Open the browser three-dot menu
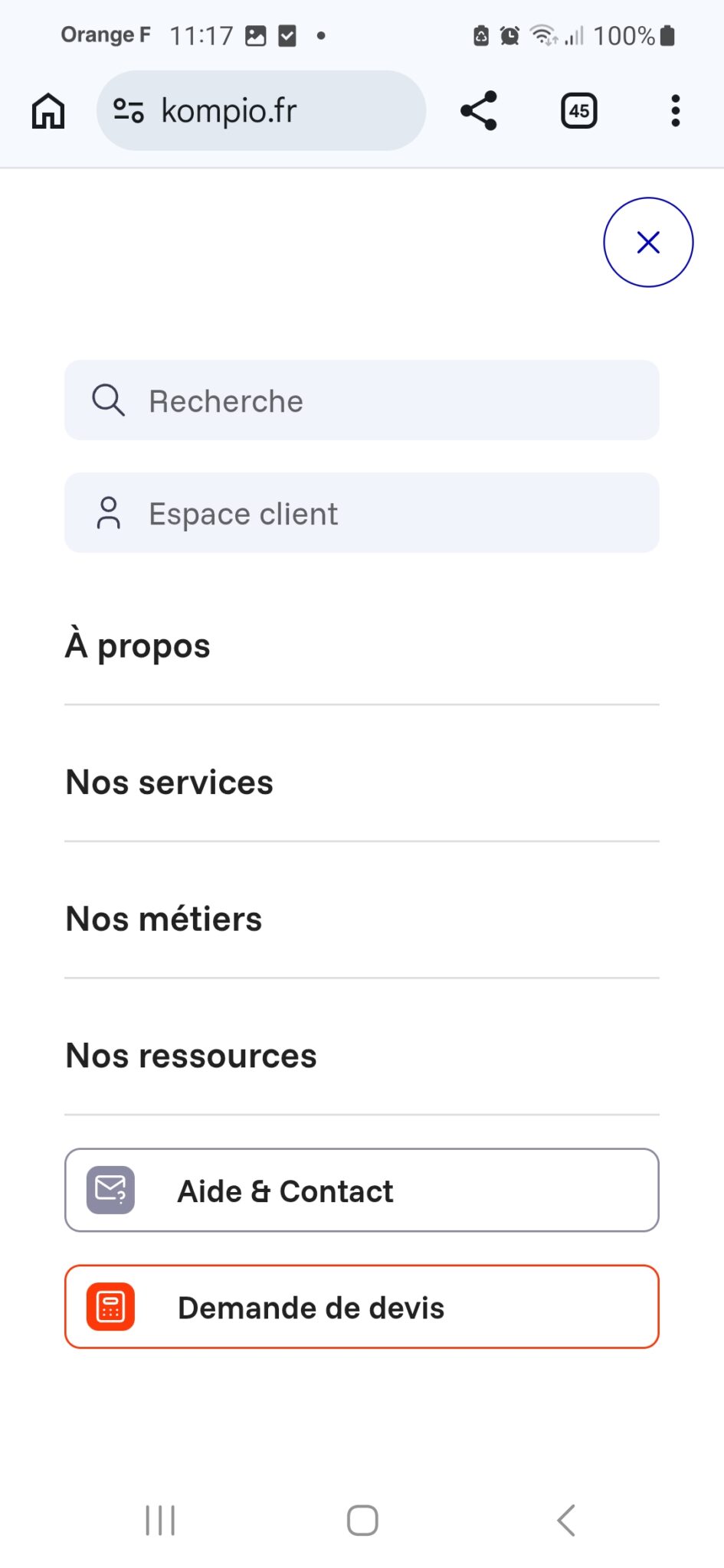Screen dimensions: 724x1568 point(675,111)
